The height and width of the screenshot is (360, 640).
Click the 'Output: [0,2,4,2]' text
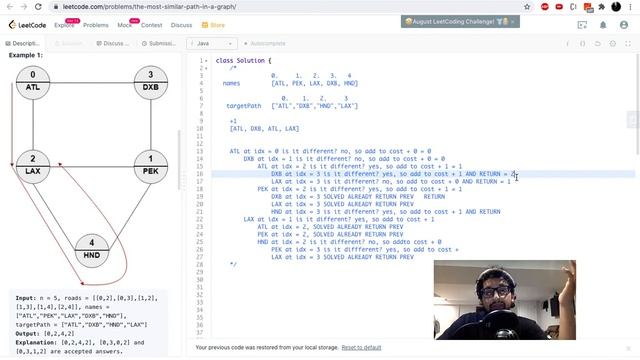pos(45,333)
